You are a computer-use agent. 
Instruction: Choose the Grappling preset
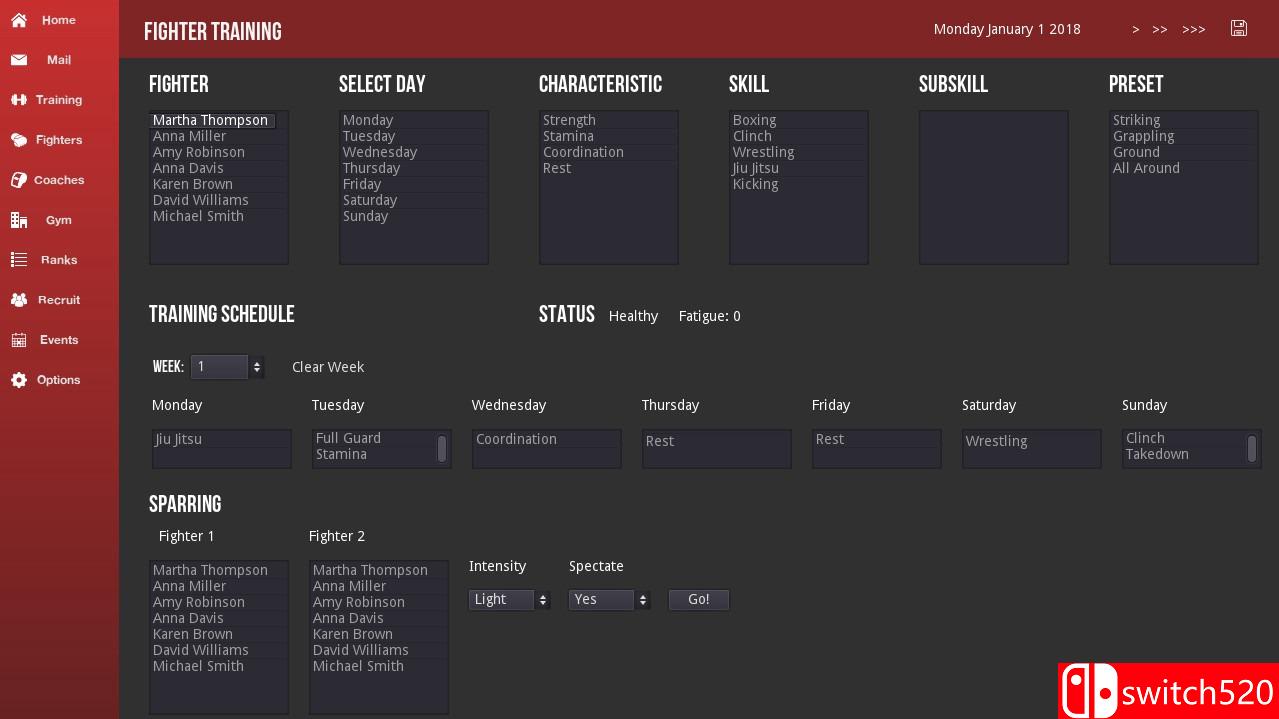pos(1143,136)
